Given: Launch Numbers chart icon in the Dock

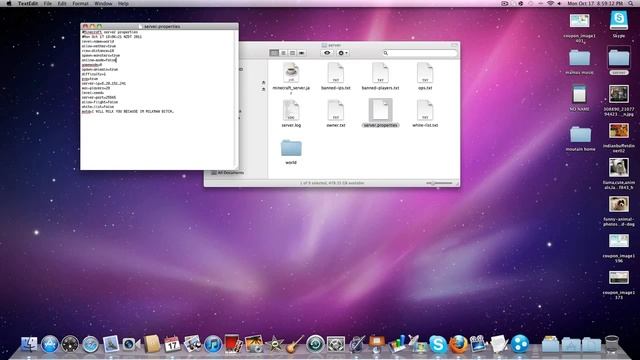Looking at the screenshot, I should coord(397,344).
